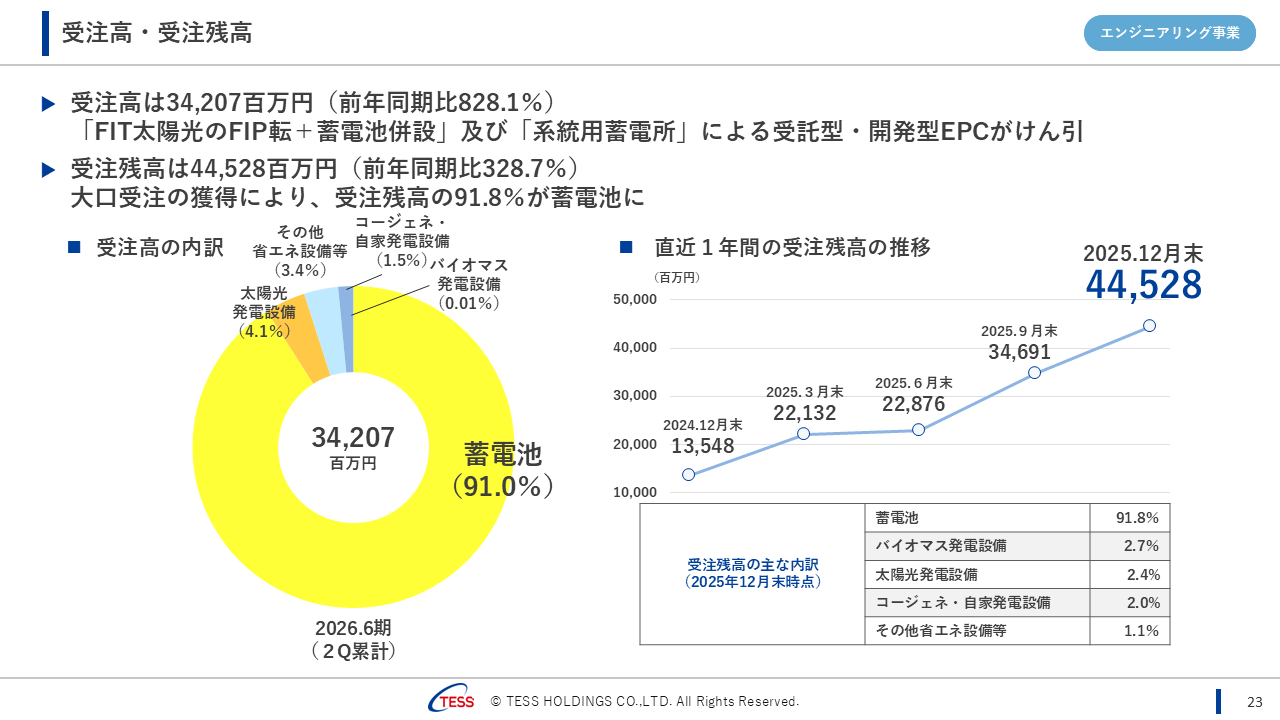Click the 受注高・受注残高 slide title

tap(156, 33)
